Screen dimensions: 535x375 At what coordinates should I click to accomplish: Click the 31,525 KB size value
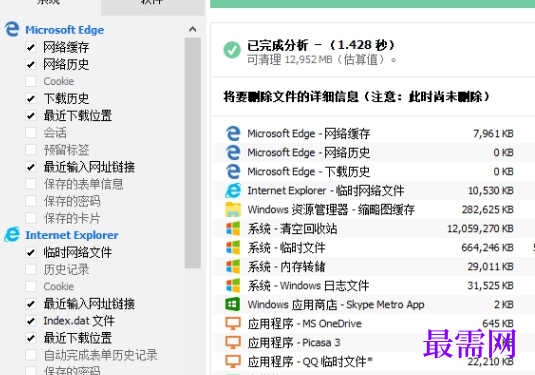coord(491,286)
